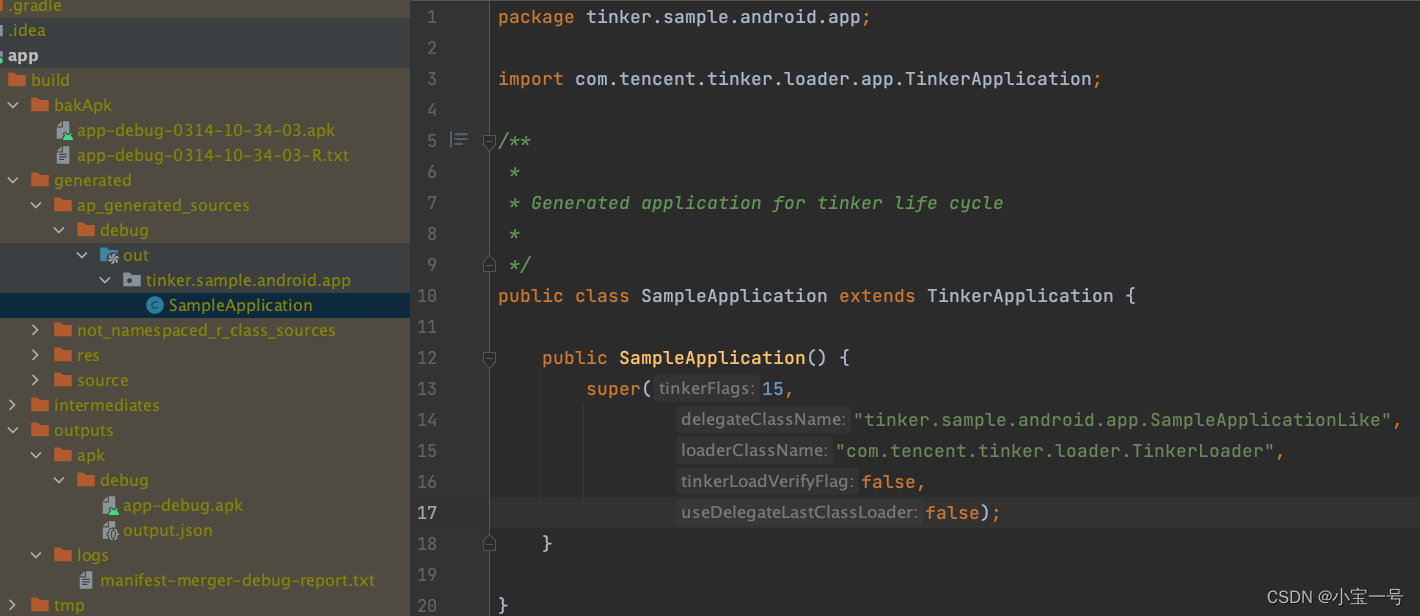
Task: Click the manifest-merger-debug-report.txt file icon
Action: click(87, 580)
